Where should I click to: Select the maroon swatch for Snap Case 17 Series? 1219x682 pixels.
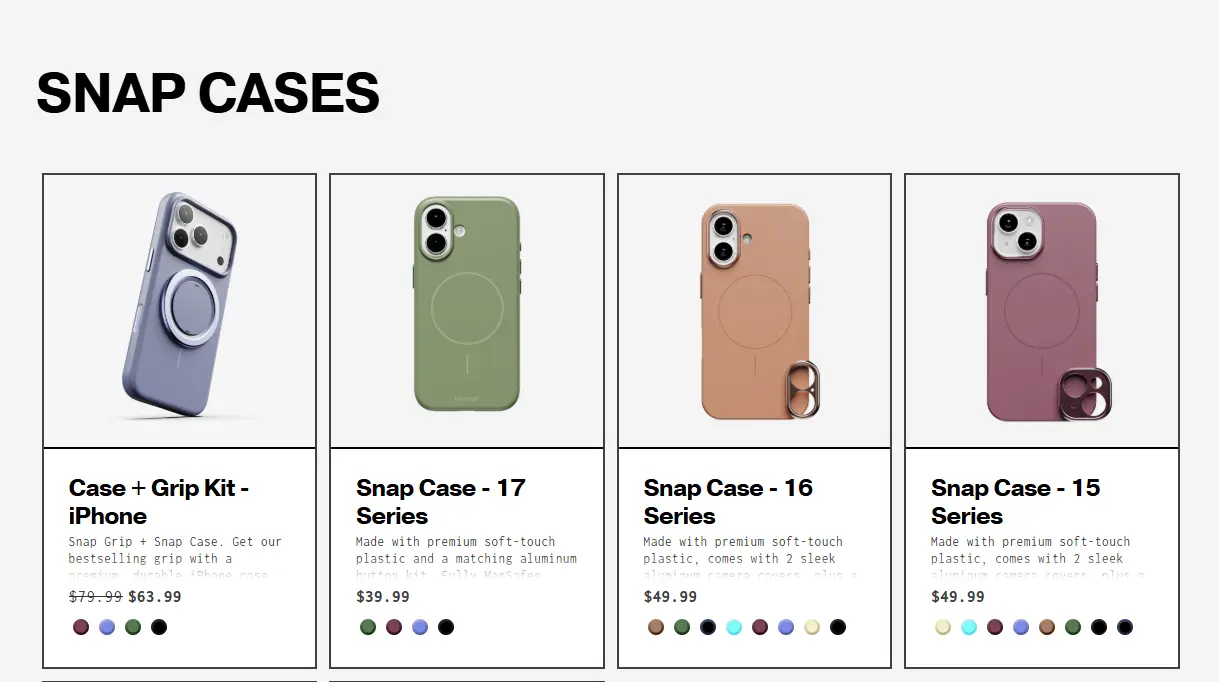[x=394, y=627]
